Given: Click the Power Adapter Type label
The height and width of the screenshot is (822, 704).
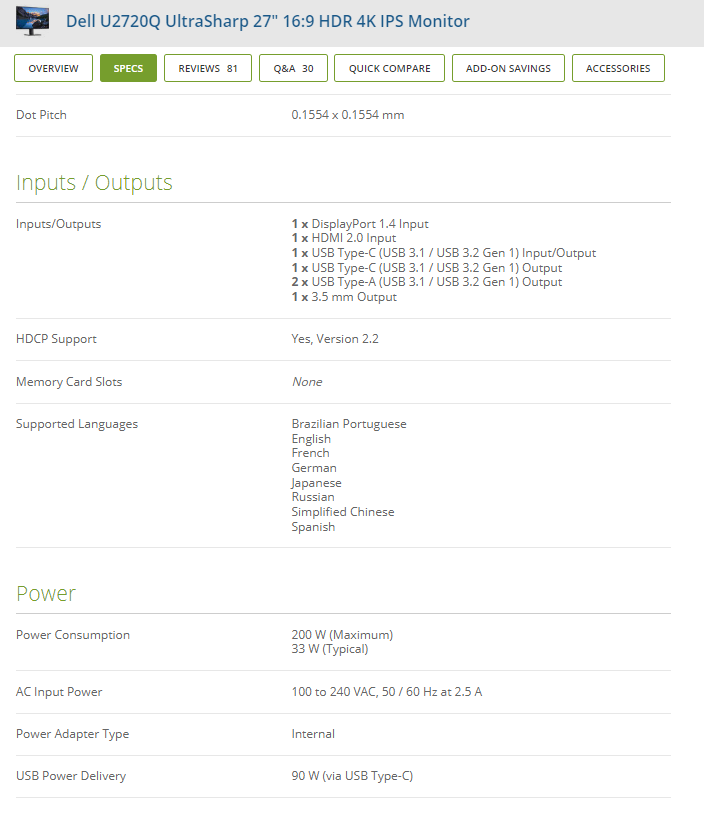Looking at the screenshot, I should (x=73, y=734).
